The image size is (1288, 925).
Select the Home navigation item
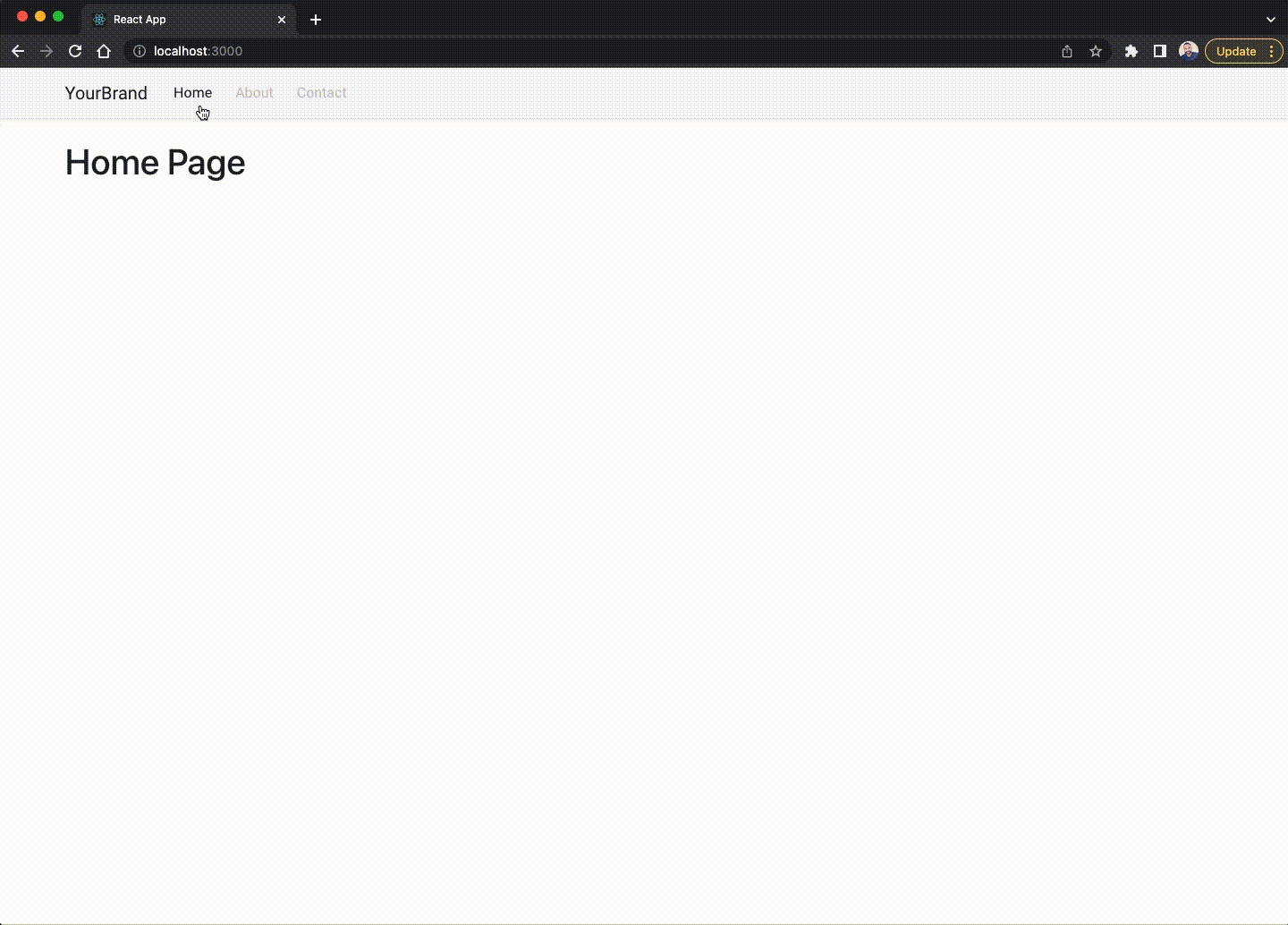pyautogui.click(x=192, y=93)
